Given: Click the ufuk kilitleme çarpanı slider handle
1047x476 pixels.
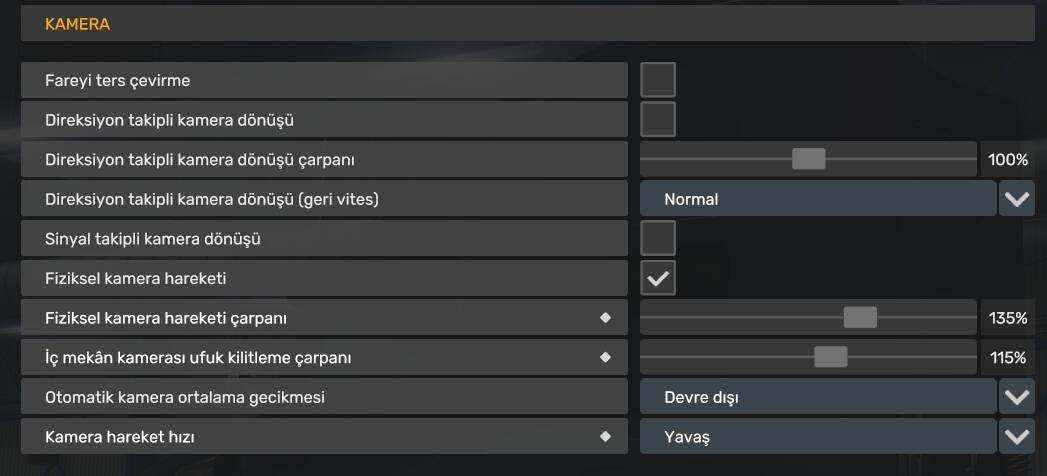Looking at the screenshot, I should point(831,356).
